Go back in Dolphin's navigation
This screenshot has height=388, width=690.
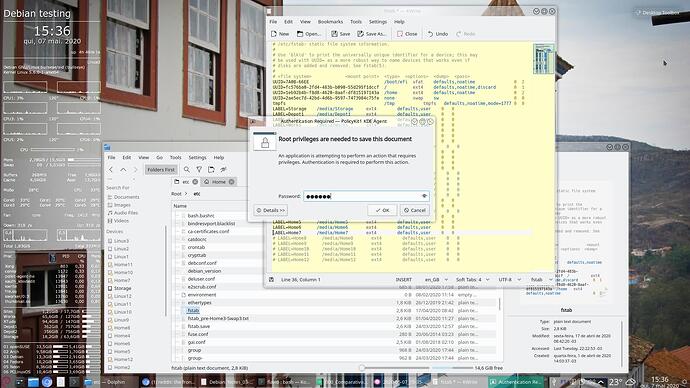[111, 169]
